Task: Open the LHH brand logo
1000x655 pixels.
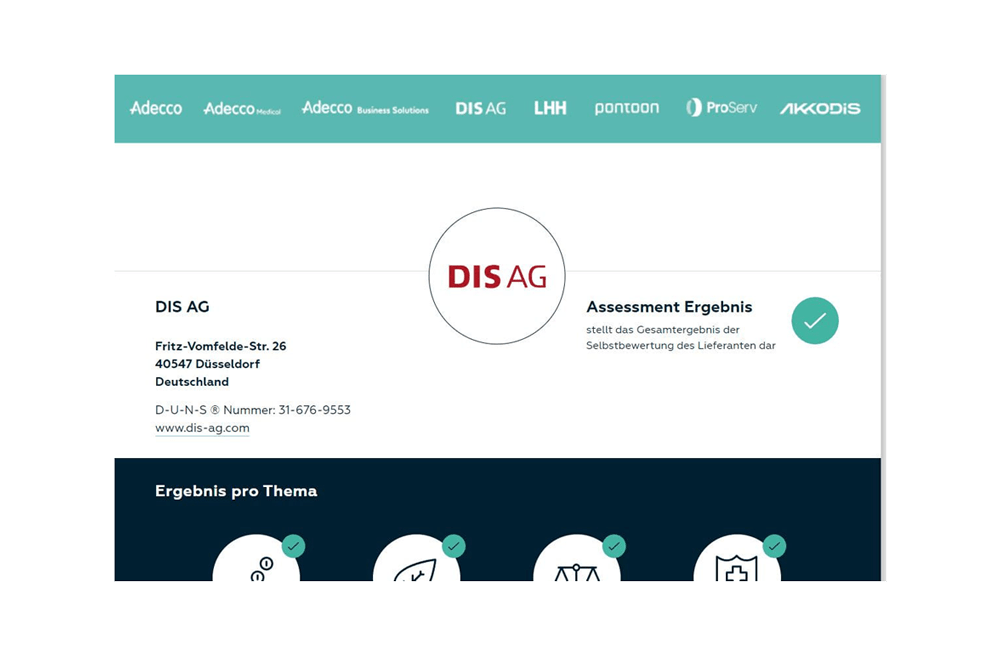Action: [x=550, y=108]
